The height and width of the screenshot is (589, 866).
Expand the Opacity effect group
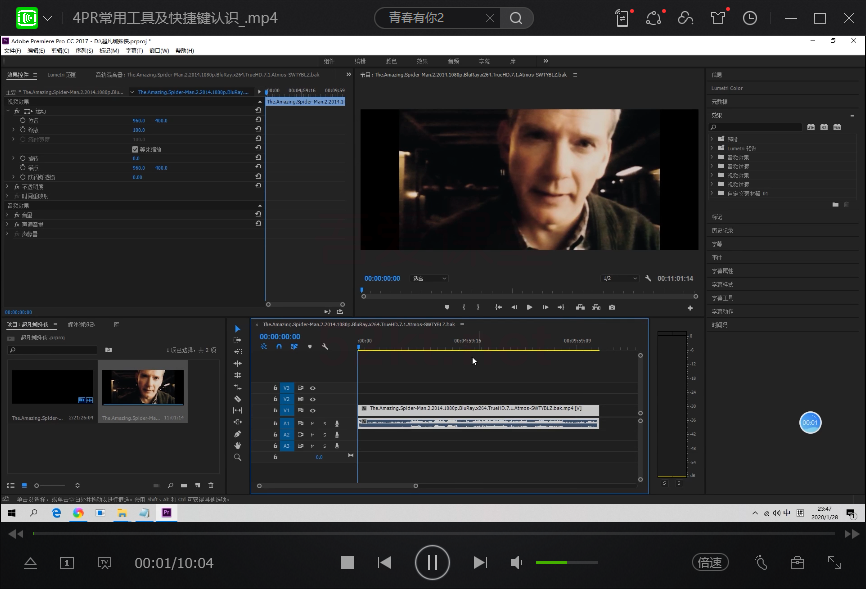pyautogui.click(x=8, y=187)
